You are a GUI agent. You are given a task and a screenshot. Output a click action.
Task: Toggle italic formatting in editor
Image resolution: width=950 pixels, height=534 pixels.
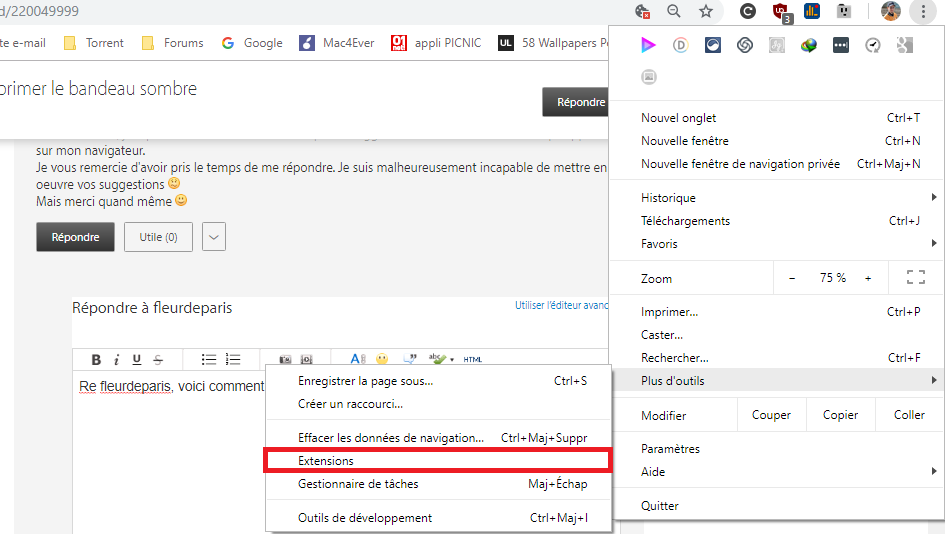pos(116,360)
